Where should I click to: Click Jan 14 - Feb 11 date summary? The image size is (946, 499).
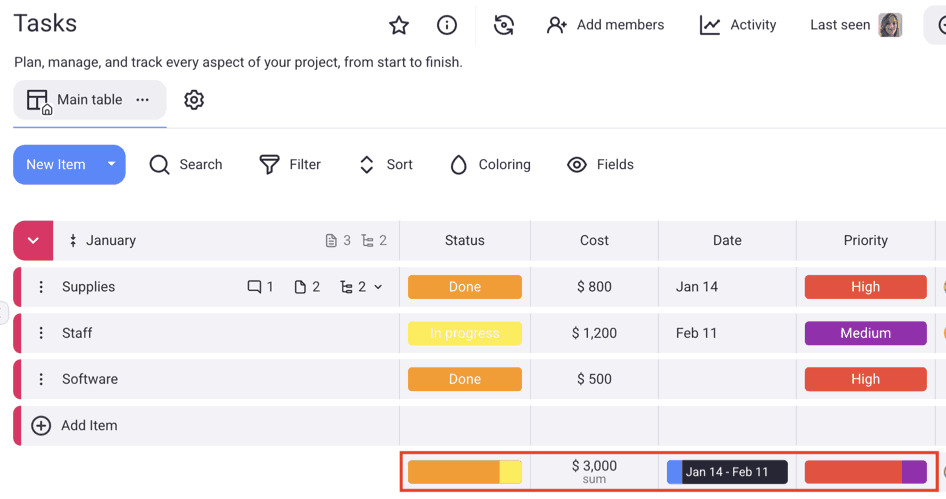pyautogui.click(x=727, y=472)
